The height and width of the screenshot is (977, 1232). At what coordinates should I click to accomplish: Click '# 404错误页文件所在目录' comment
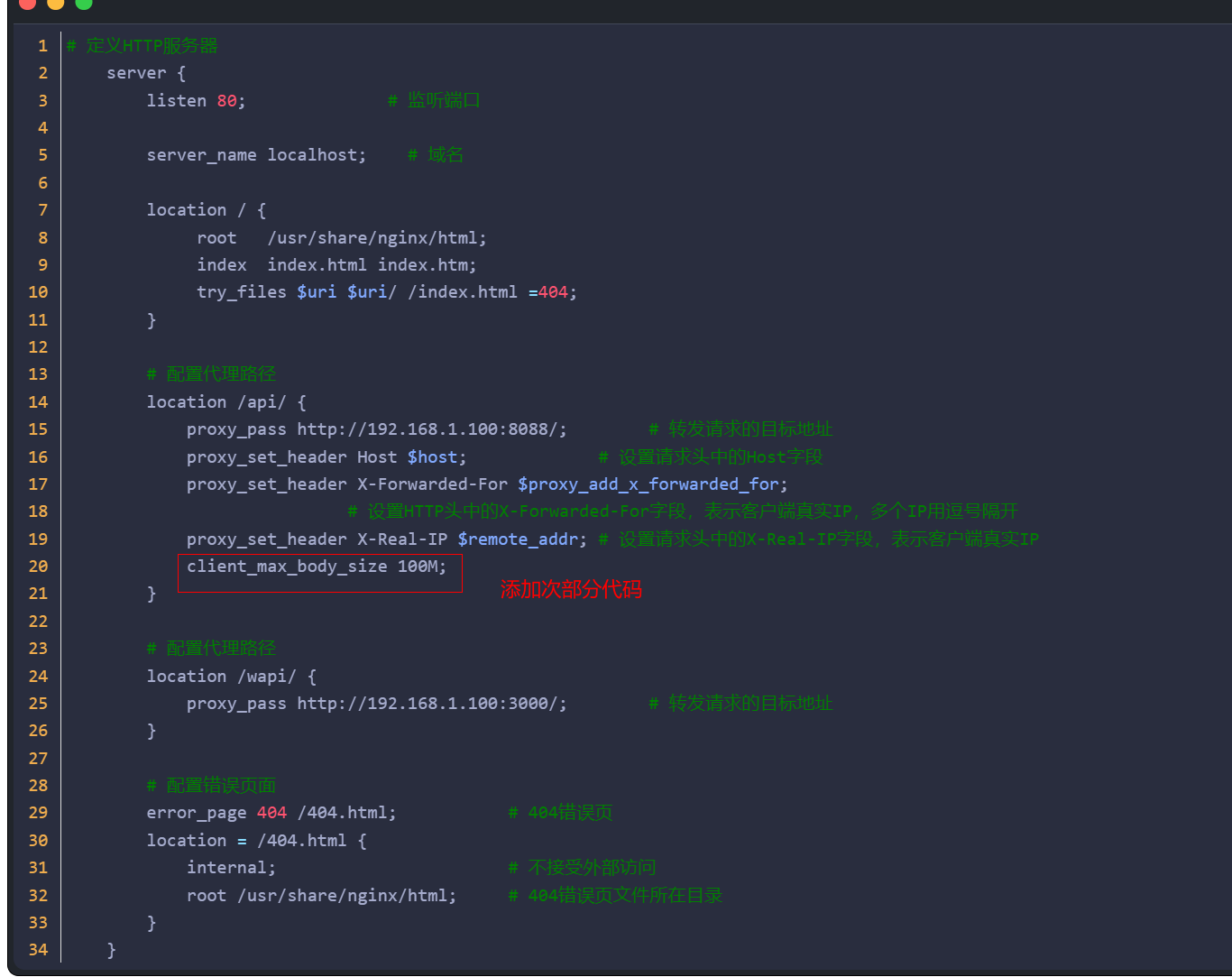pos(615,895)
